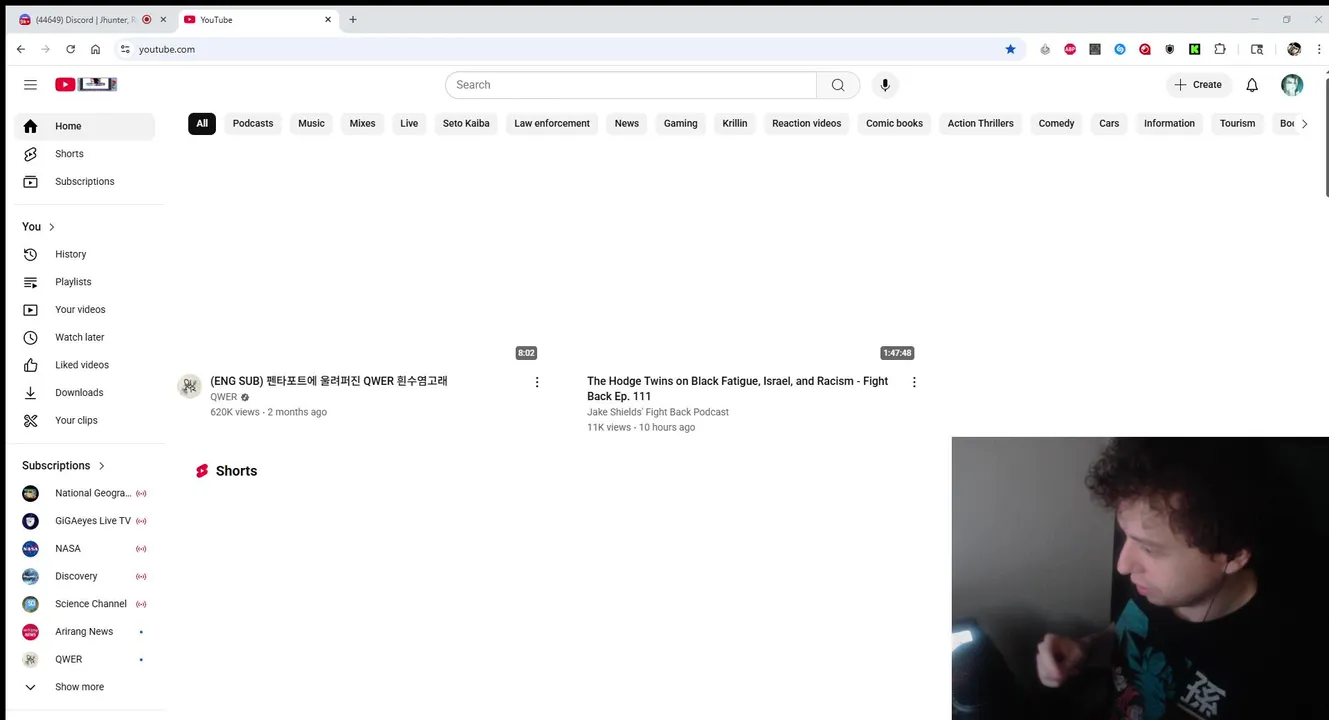Viewport: 1329px width, 720px height.
Task: Expand the Subscriptions section header
Action: (x=64, y=466)
